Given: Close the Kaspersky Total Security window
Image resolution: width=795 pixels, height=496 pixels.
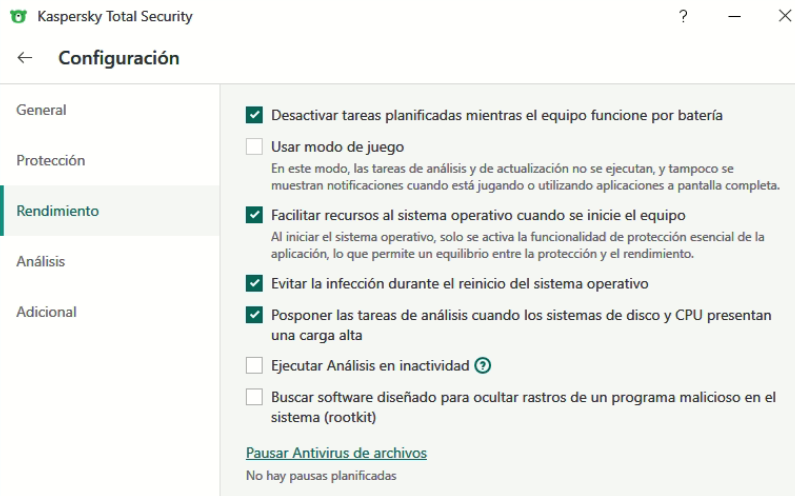Looking at the screenshot, I should 784,17.
